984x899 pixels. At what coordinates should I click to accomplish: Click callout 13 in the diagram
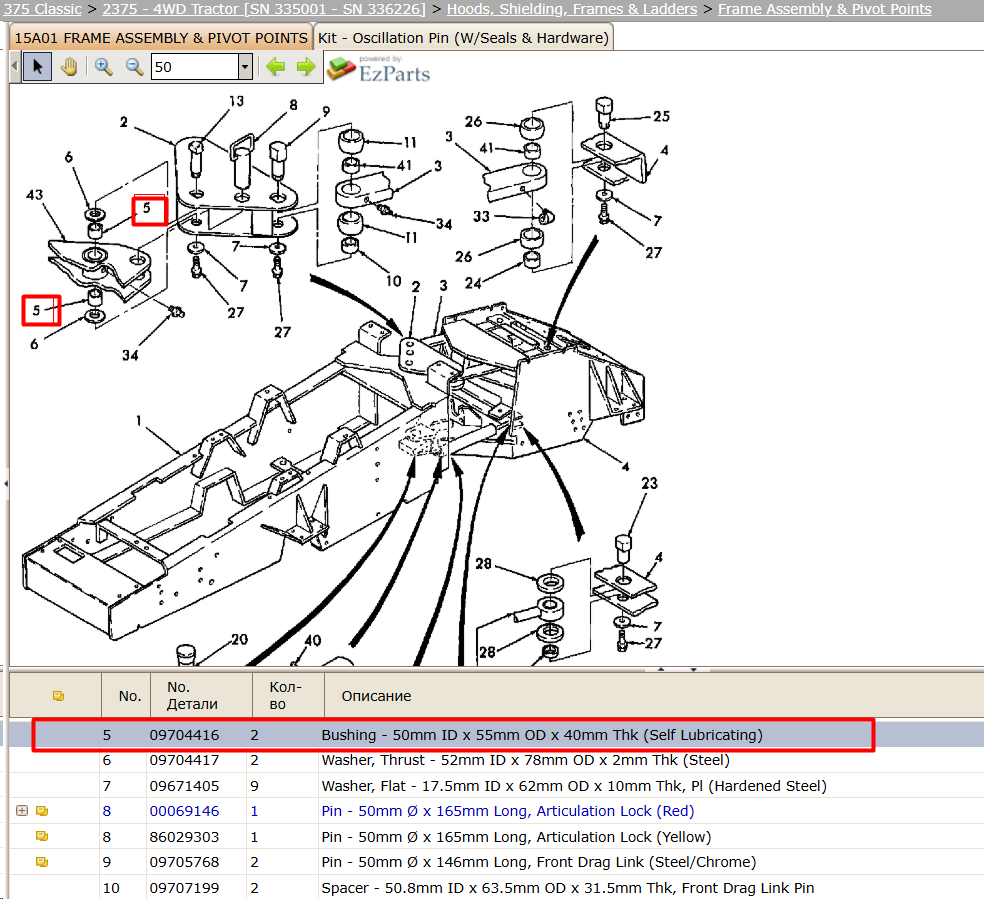pos(236,101)
